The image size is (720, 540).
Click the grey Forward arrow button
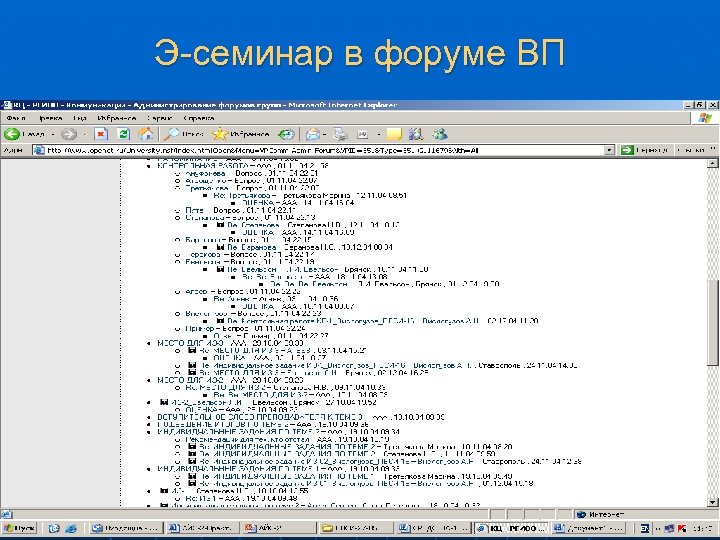pos(69,134)
